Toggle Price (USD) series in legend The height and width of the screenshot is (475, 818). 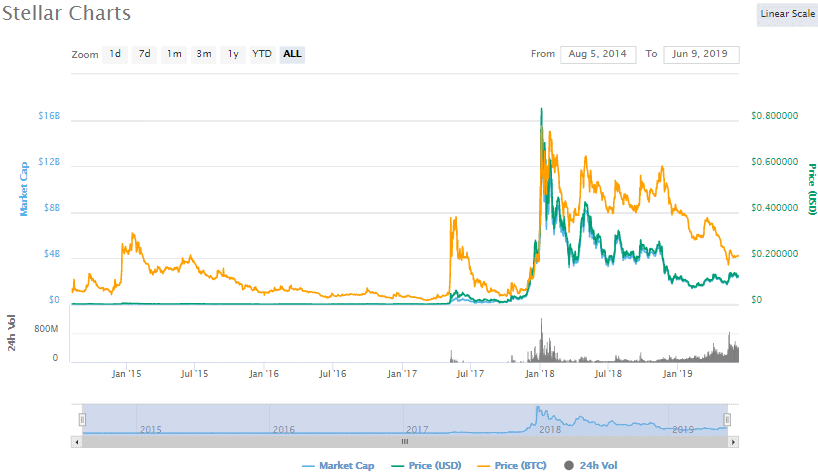pos(426,466)
